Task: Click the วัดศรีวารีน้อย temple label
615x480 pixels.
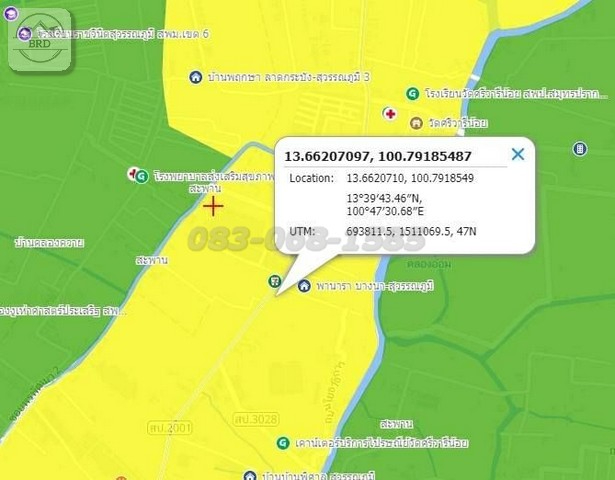Action: 458,123
